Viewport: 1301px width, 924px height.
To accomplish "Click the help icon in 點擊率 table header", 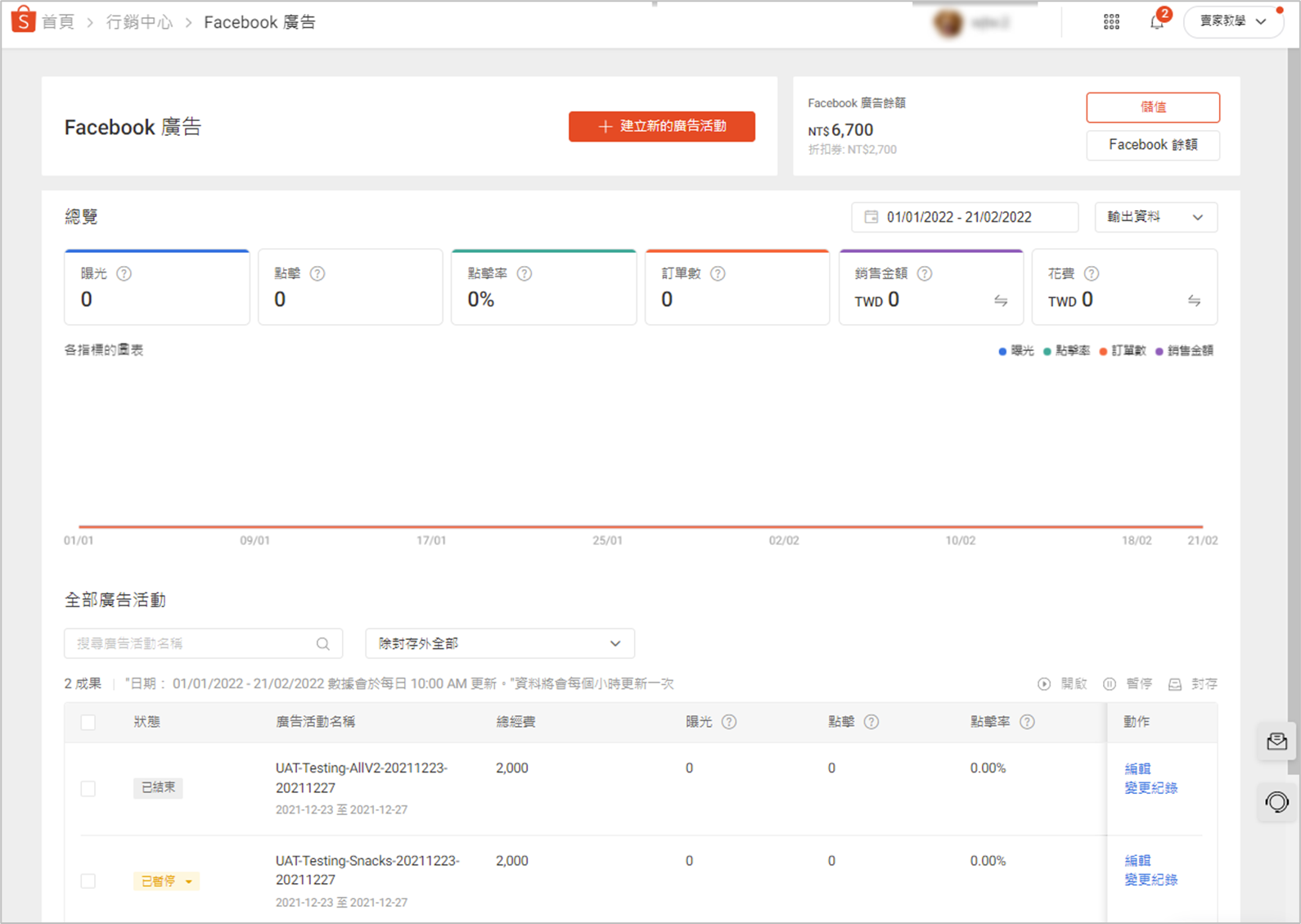I will tap(1027, 722).
